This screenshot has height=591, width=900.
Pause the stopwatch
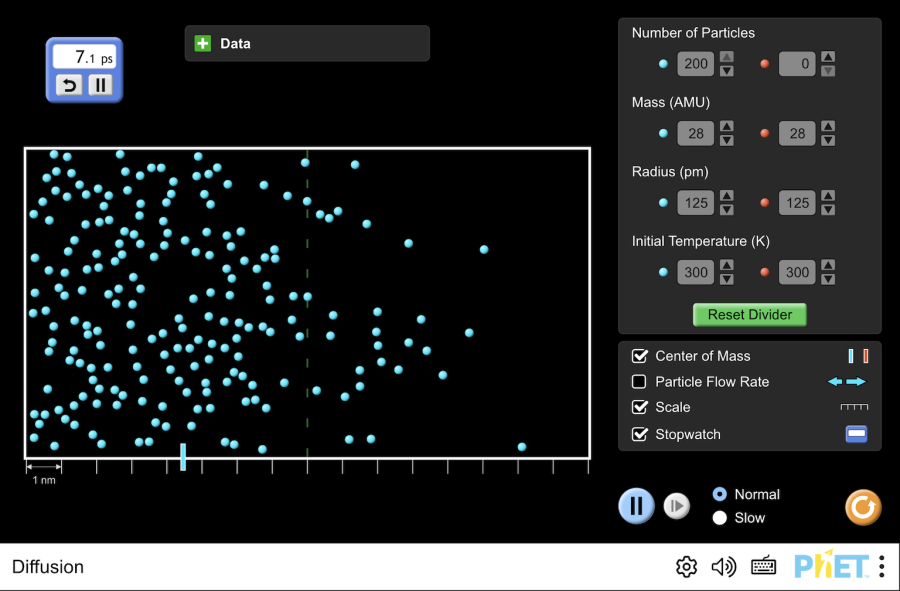tap(100, 85)
